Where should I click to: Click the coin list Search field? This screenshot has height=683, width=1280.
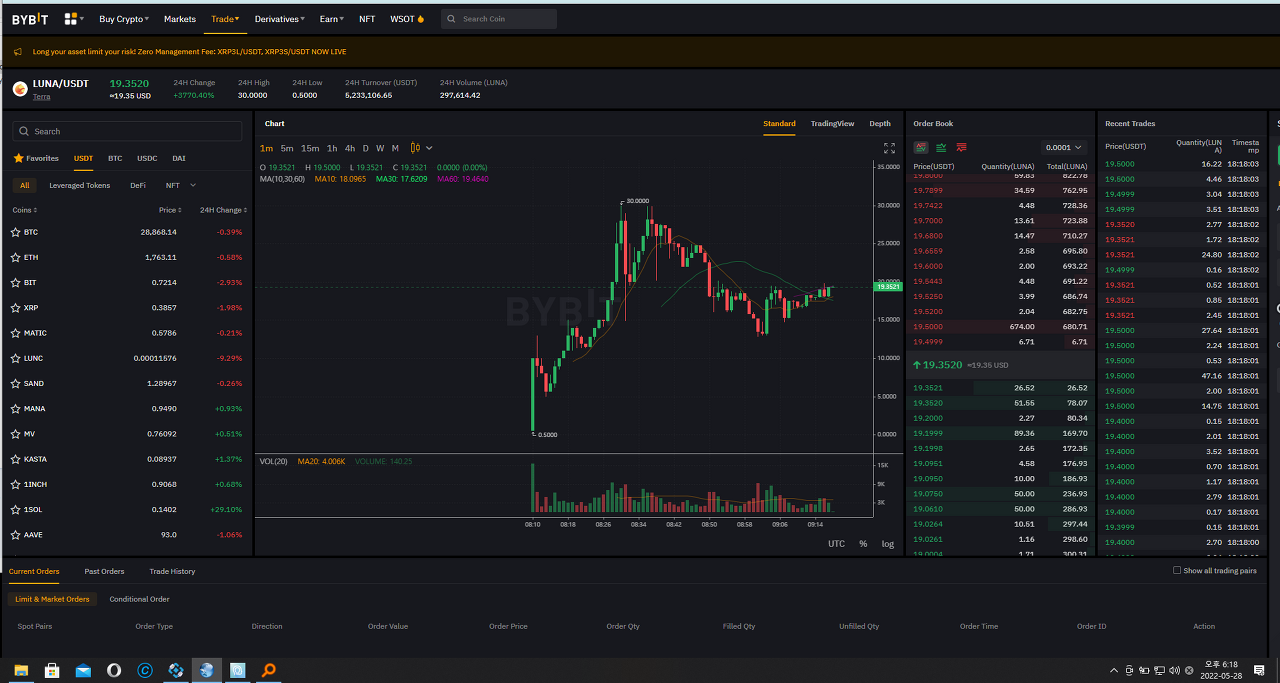click(127, 131)
